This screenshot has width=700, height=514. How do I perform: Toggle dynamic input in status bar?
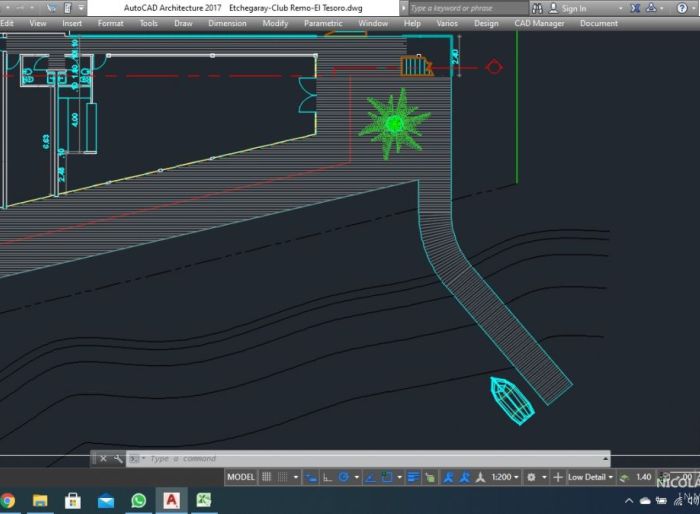click(x=311, y=477)
